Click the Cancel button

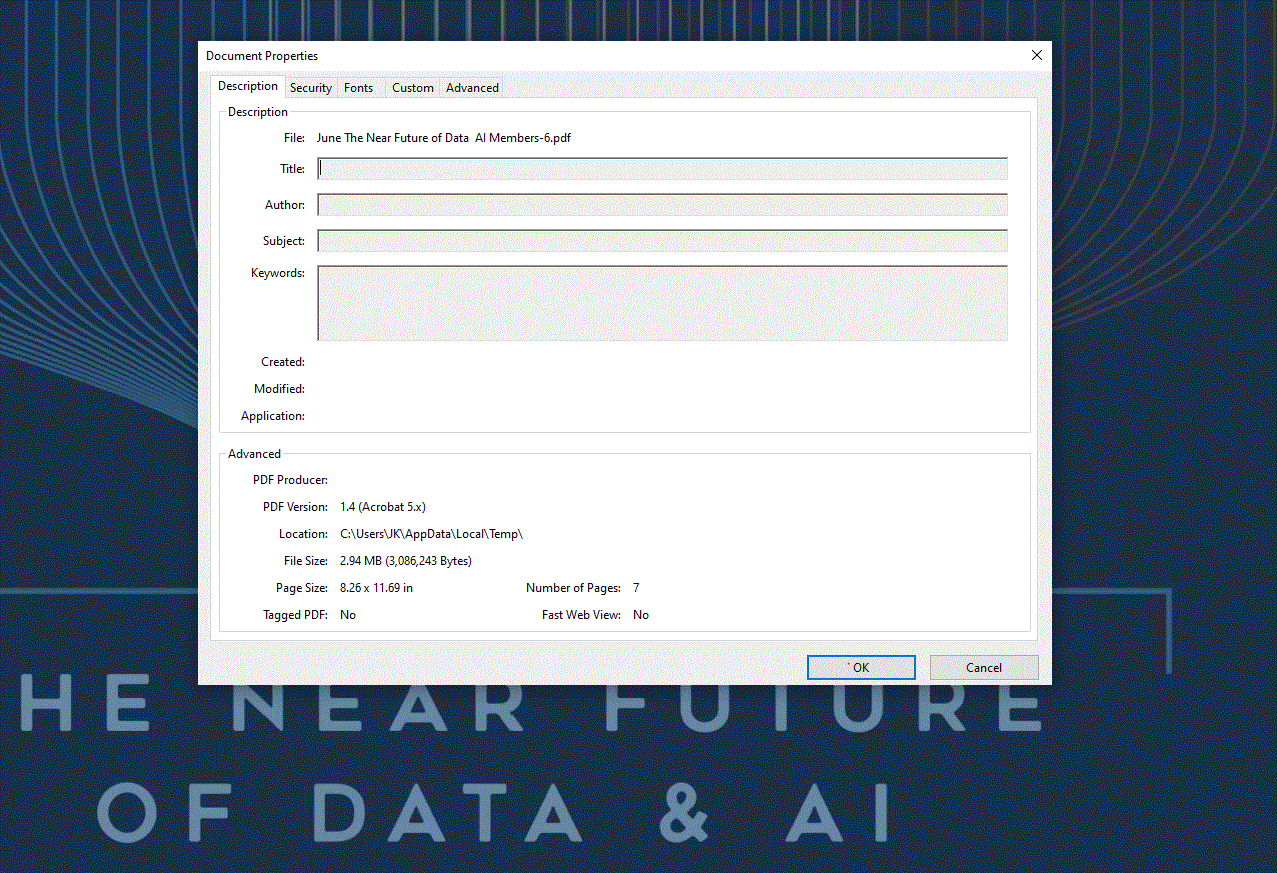pyautogui.click(x=984, y=668)
